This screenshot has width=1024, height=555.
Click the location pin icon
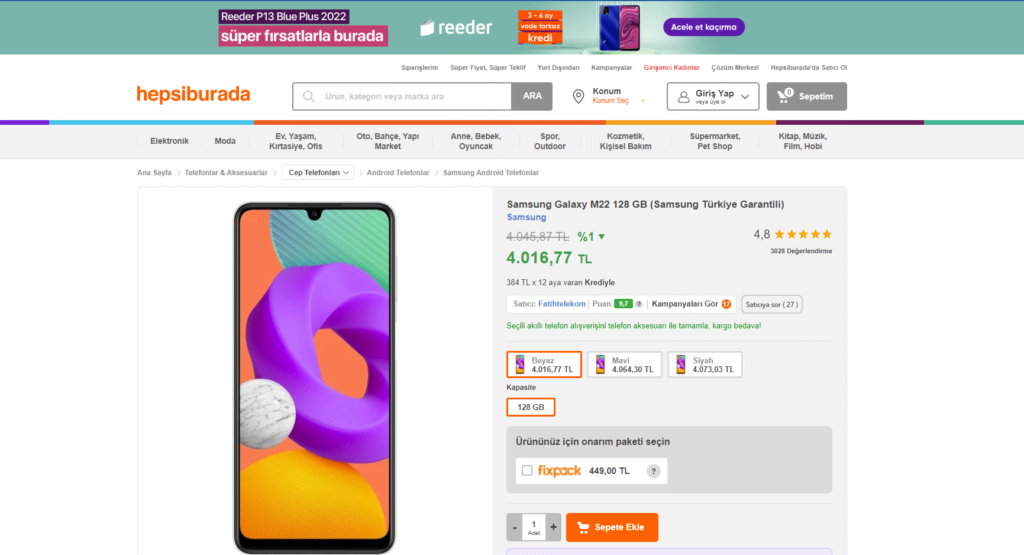[x=578, y=96]
